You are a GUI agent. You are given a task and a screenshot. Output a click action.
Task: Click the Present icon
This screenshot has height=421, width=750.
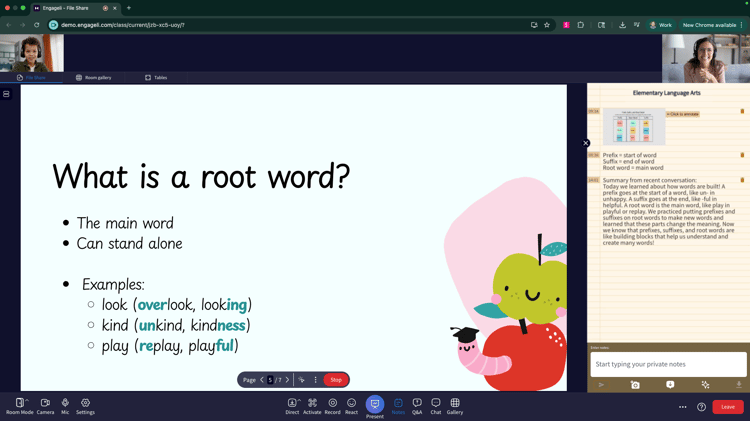click(x=375, y=404)
